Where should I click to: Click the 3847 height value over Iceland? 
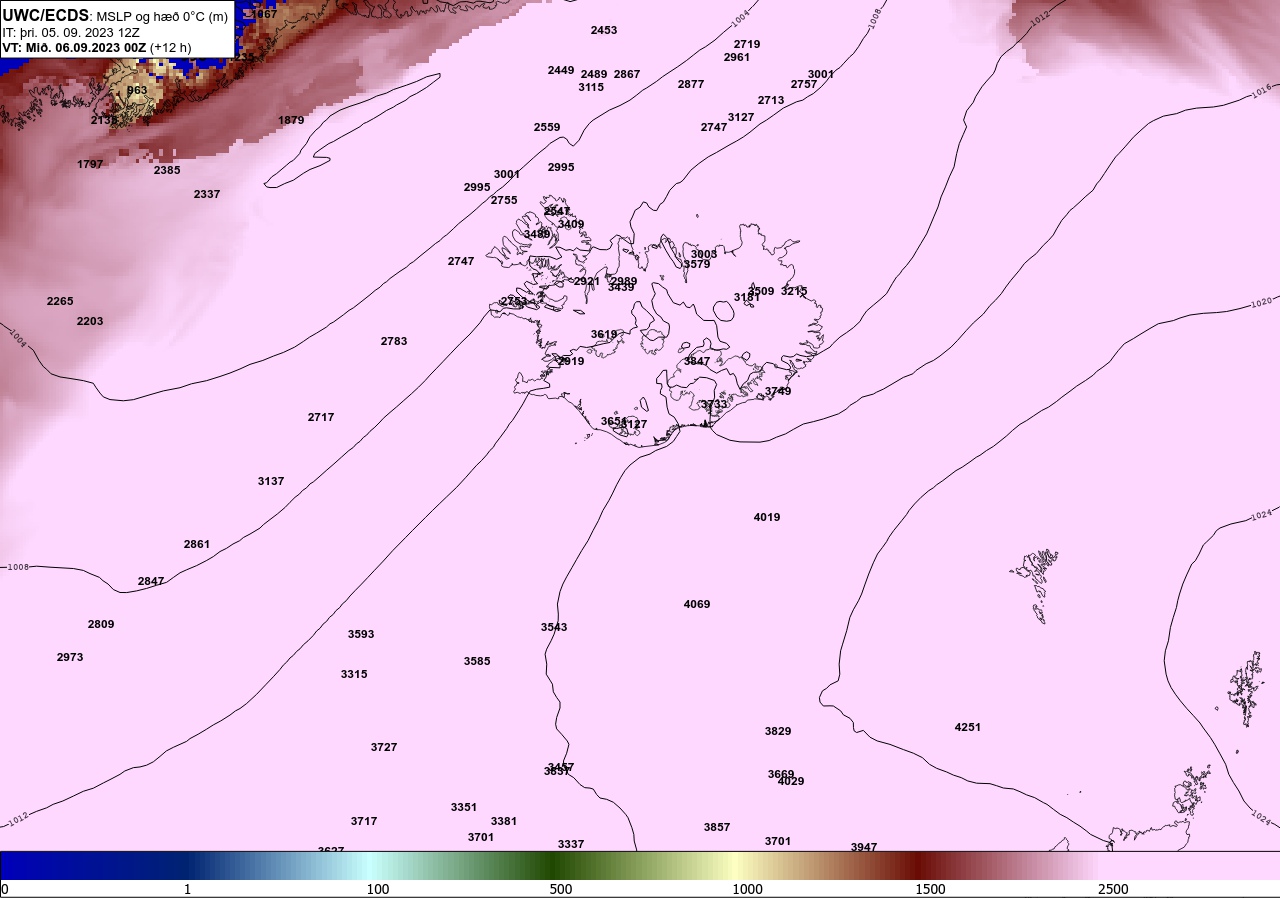pyautogui.click(x=697, y=361)
